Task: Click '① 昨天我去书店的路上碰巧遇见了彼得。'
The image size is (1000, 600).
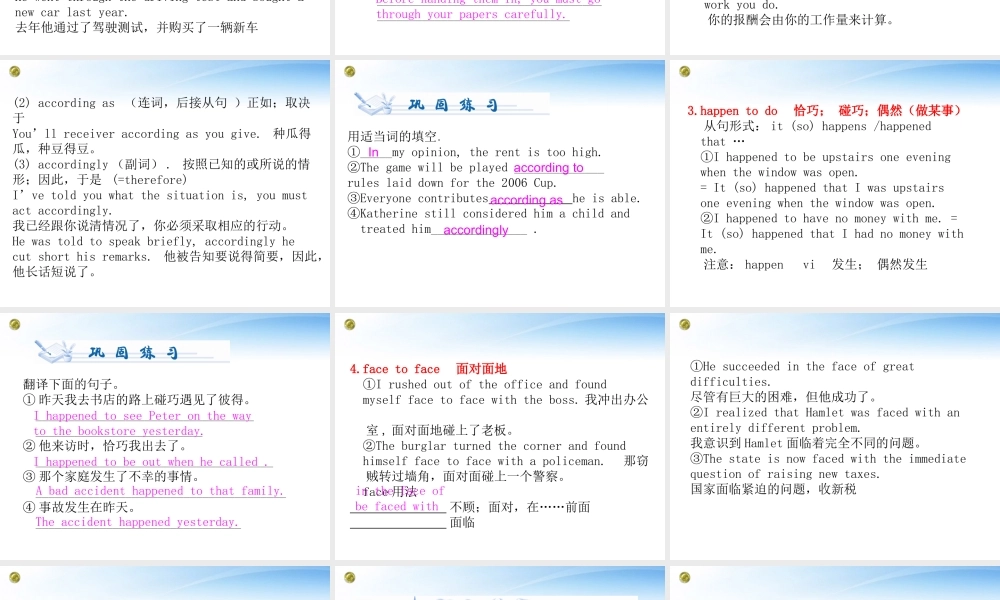Action: 138,400
